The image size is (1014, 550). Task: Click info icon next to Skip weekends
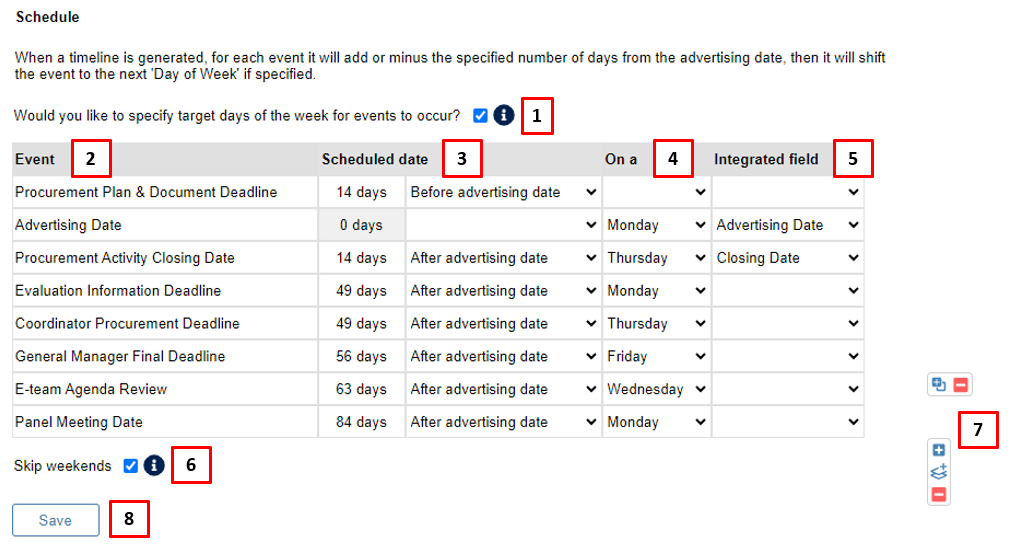(x=154, y=465)
